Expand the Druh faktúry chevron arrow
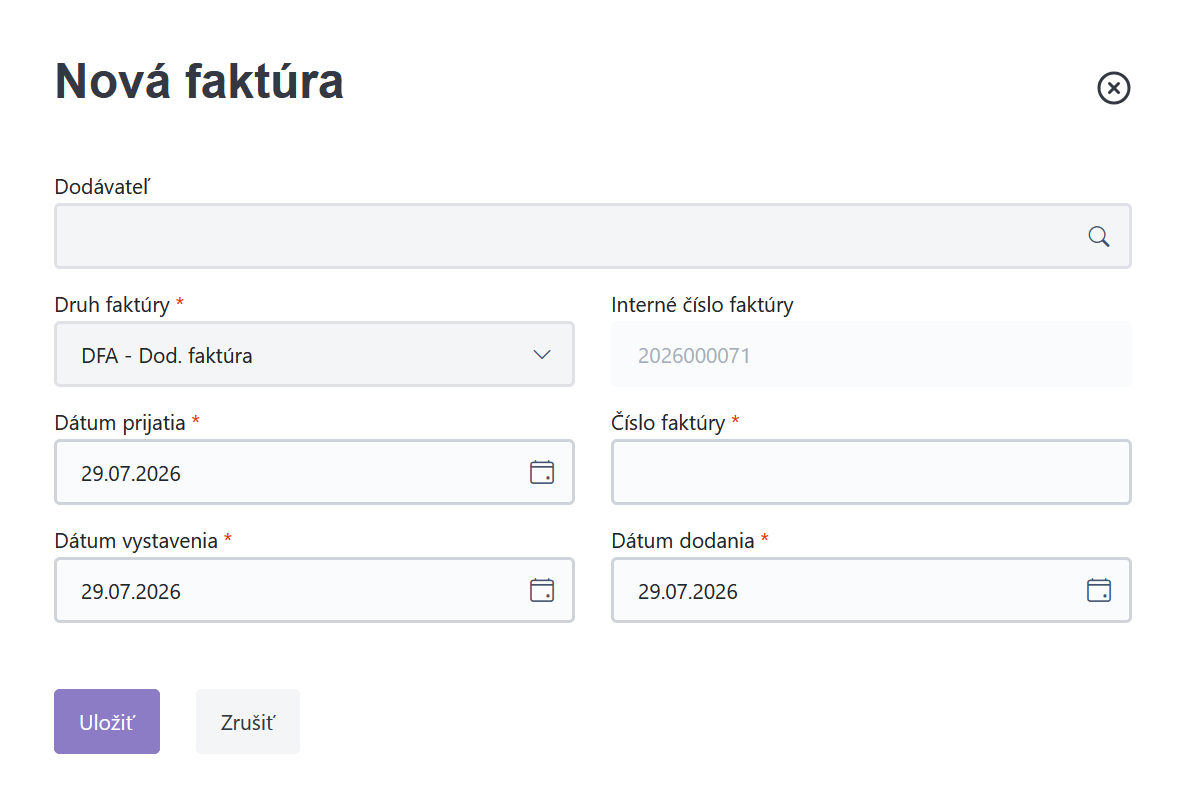Screen dimensions: 1186x805 (x=542, y=355)
